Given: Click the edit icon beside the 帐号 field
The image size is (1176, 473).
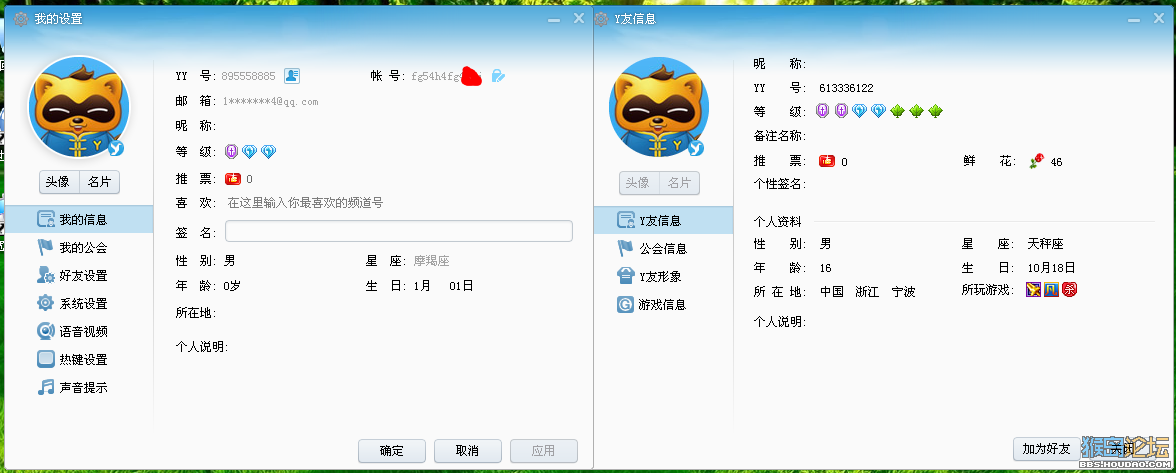Looking at the screenshot, I should coord(498,76).
